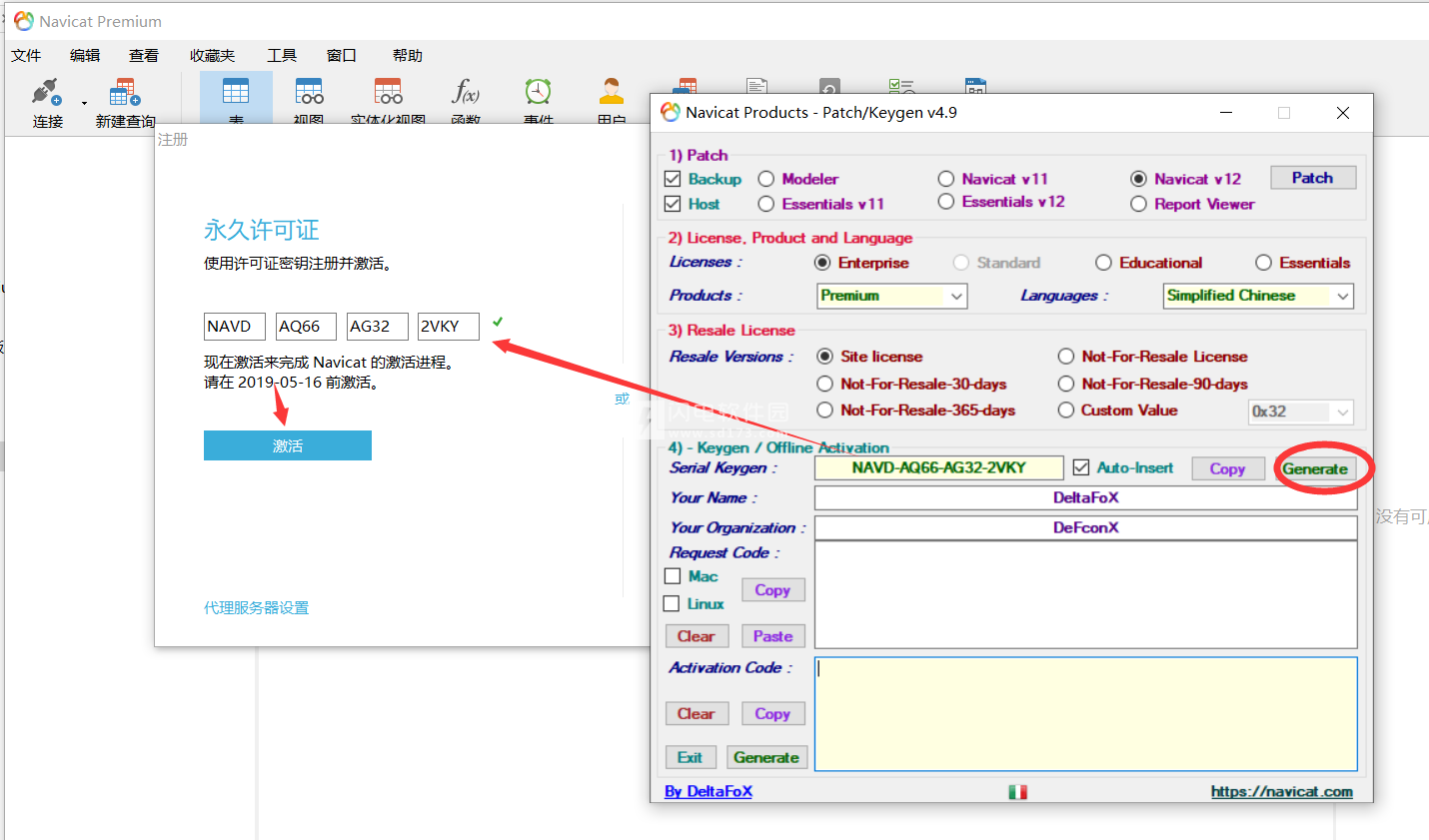Click the 用户 (User) toolbar icon
This screenshot has height=840, width=1429.
[x=612, y=93]
